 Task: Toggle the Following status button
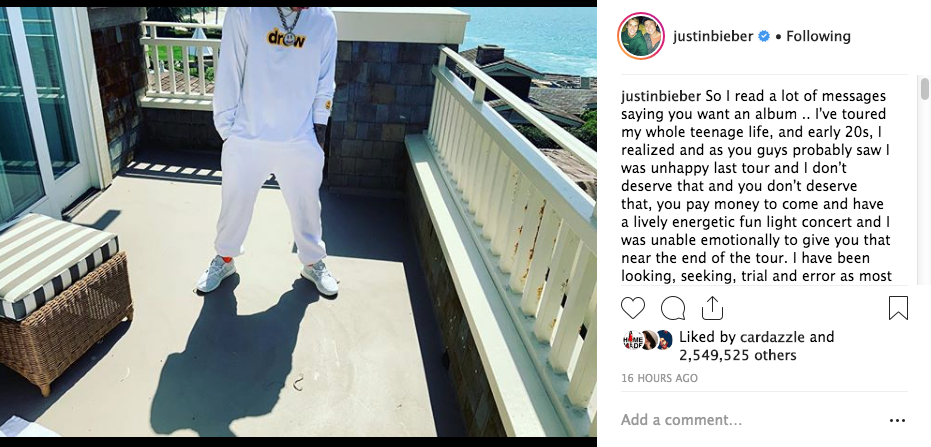818,36
